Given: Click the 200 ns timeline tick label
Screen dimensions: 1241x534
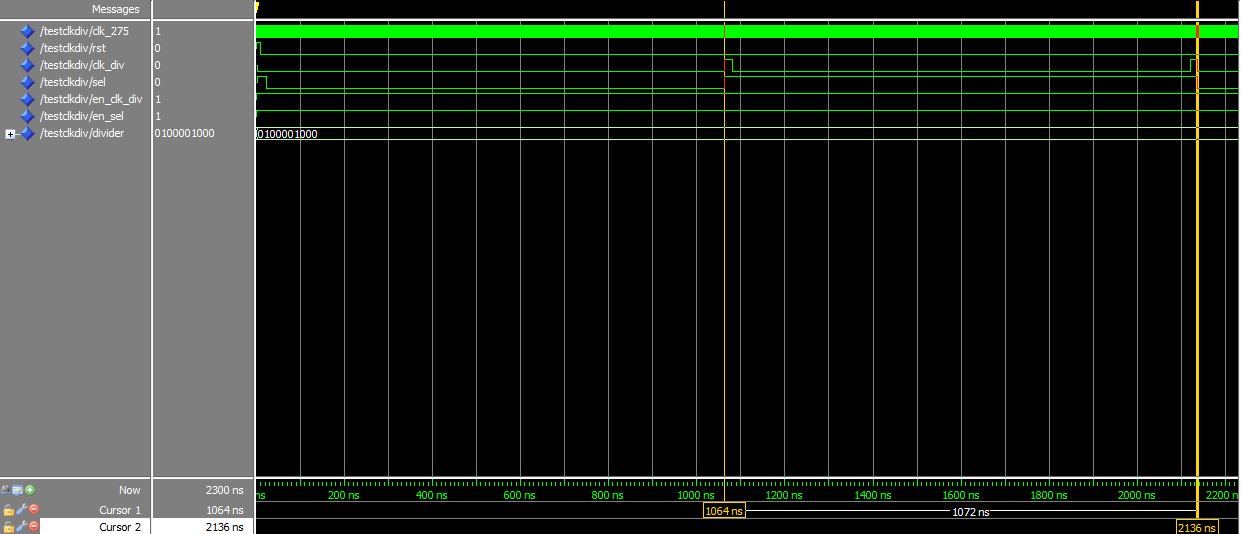Looking at the screenshot, I should click(x=343, y=495).
